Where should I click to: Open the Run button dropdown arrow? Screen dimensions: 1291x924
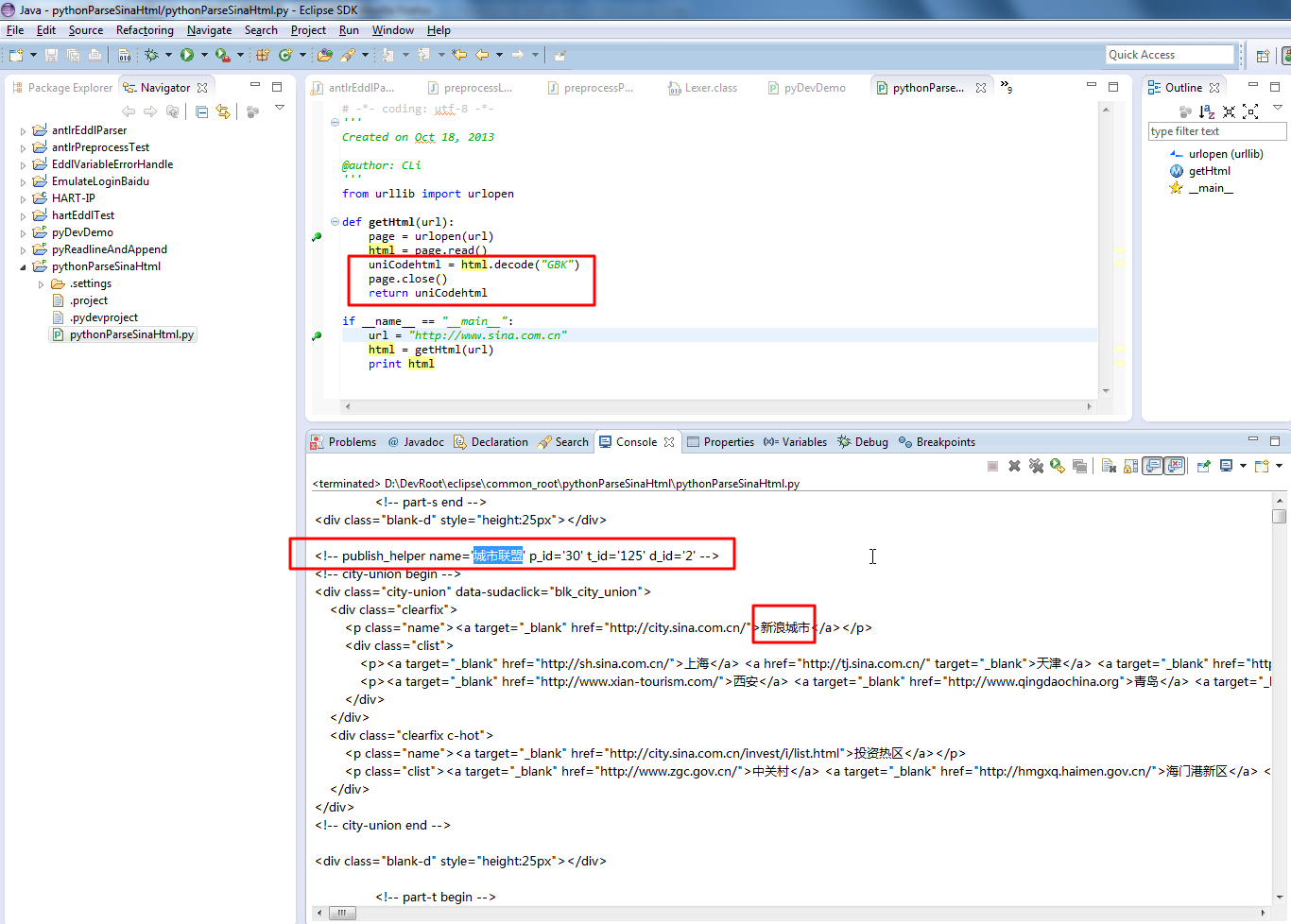tap(203, 55)
